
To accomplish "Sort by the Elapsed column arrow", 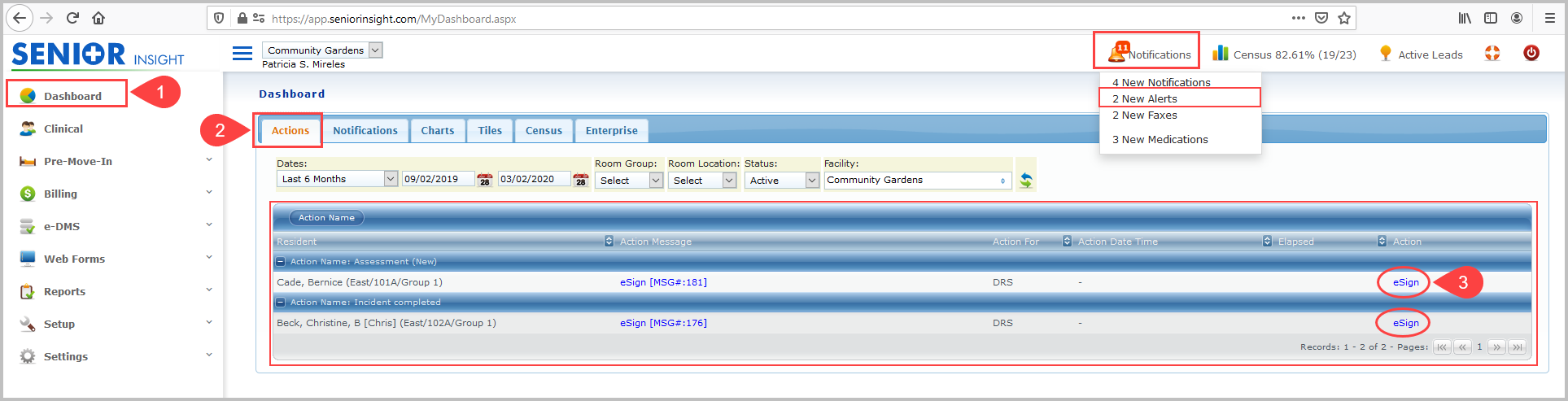I will pos(1382,242).
